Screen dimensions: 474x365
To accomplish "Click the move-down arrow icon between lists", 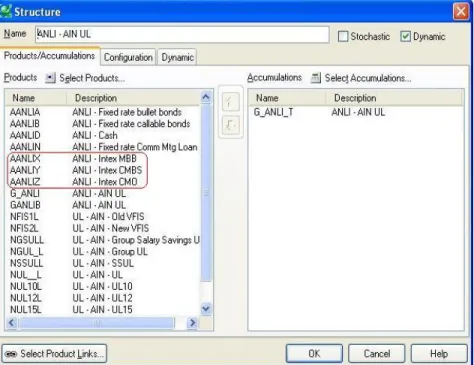I will point(231,125).
